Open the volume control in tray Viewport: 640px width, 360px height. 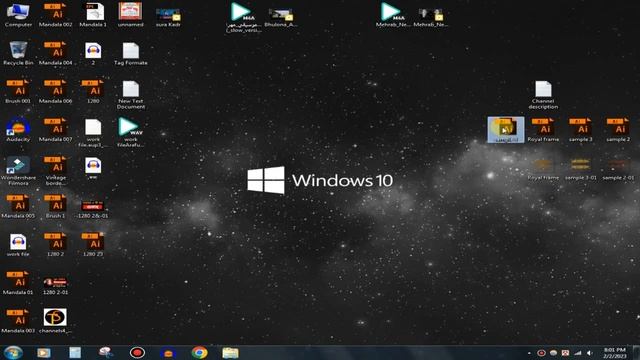[590, 353]
